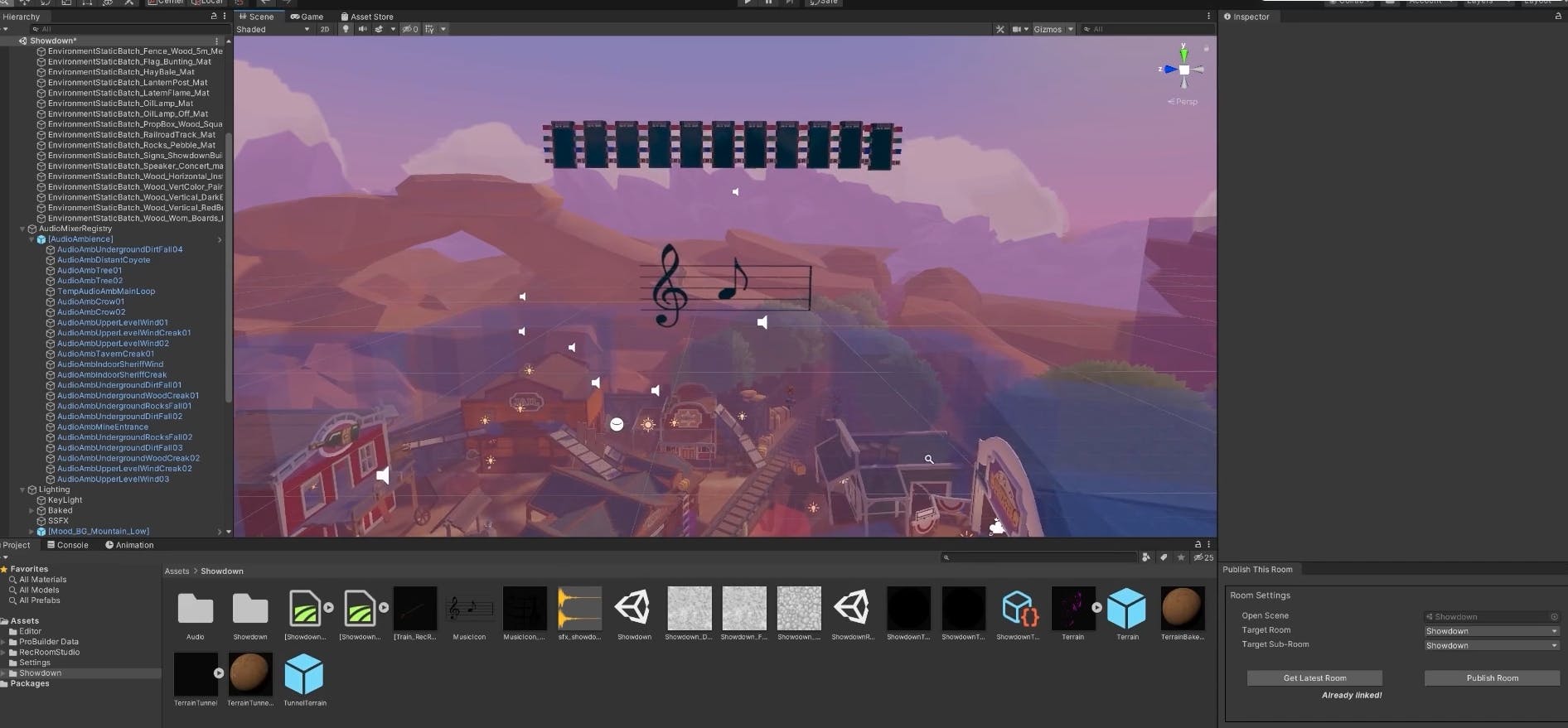Open Scene view three-dot options menu
Image resolution: width=1568 pixels, height=728 pixels.
point(1208,17)
